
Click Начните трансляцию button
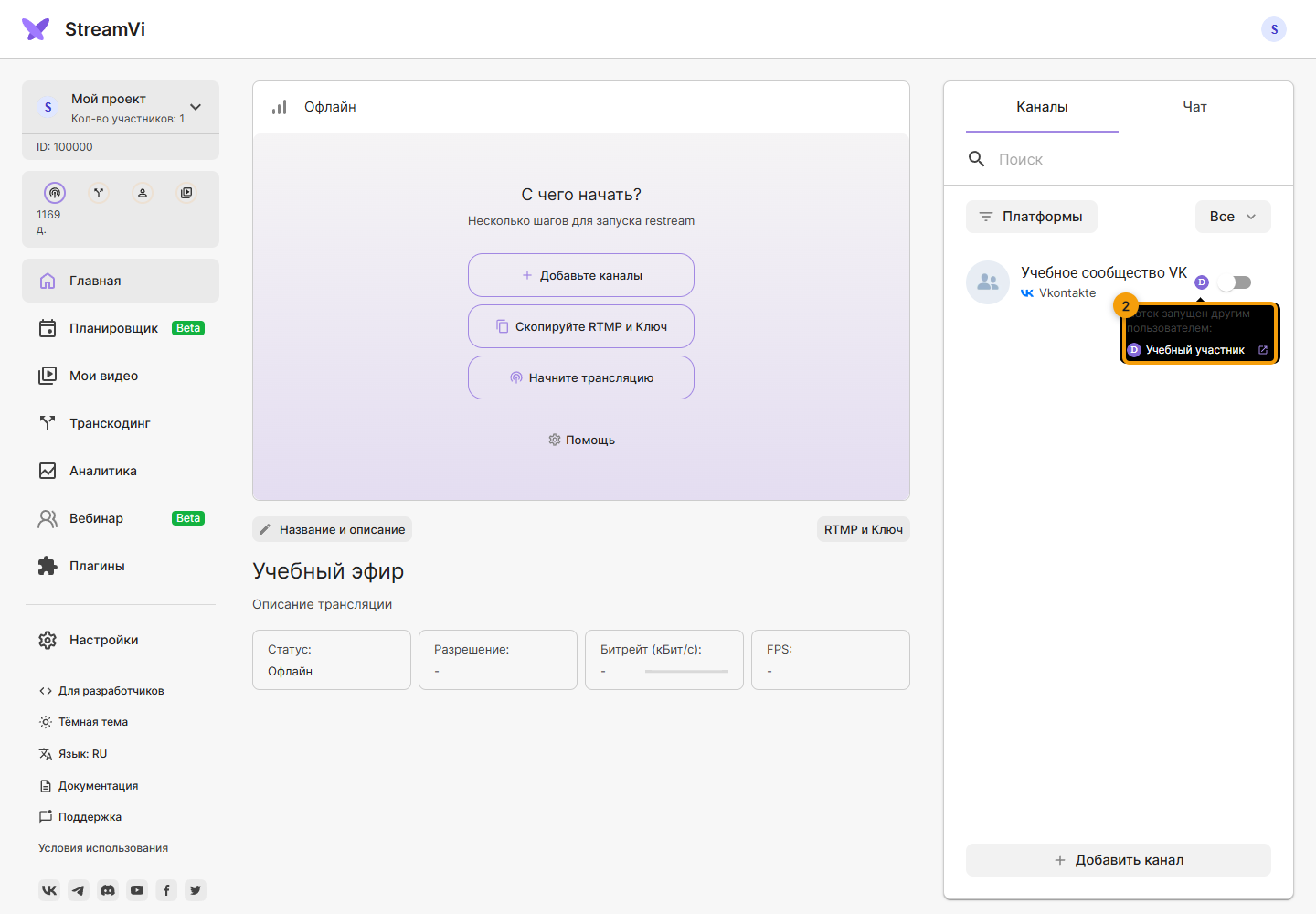click(x=581, y=377)
